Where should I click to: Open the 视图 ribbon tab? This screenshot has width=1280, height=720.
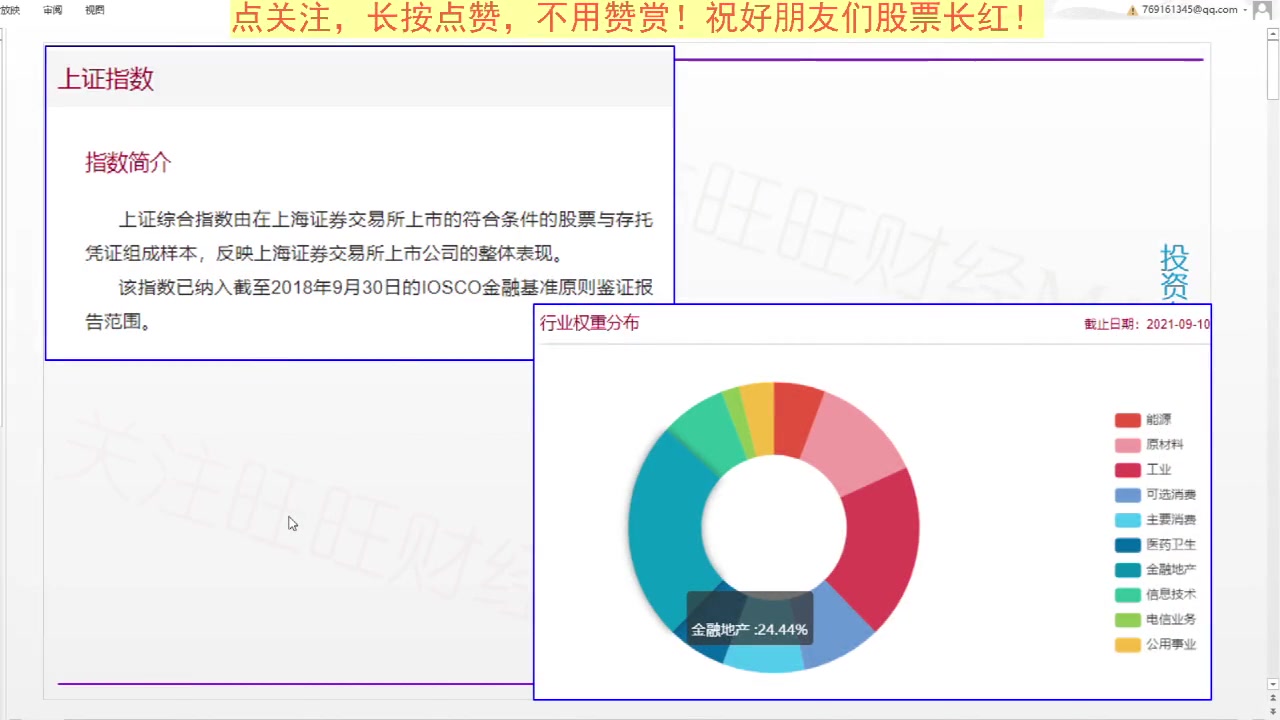coord(95,10)
